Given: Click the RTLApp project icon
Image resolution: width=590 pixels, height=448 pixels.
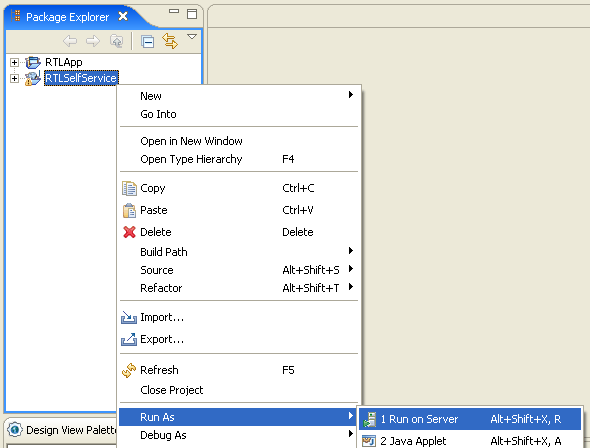Looking at the screenshot, I should 33,62.
